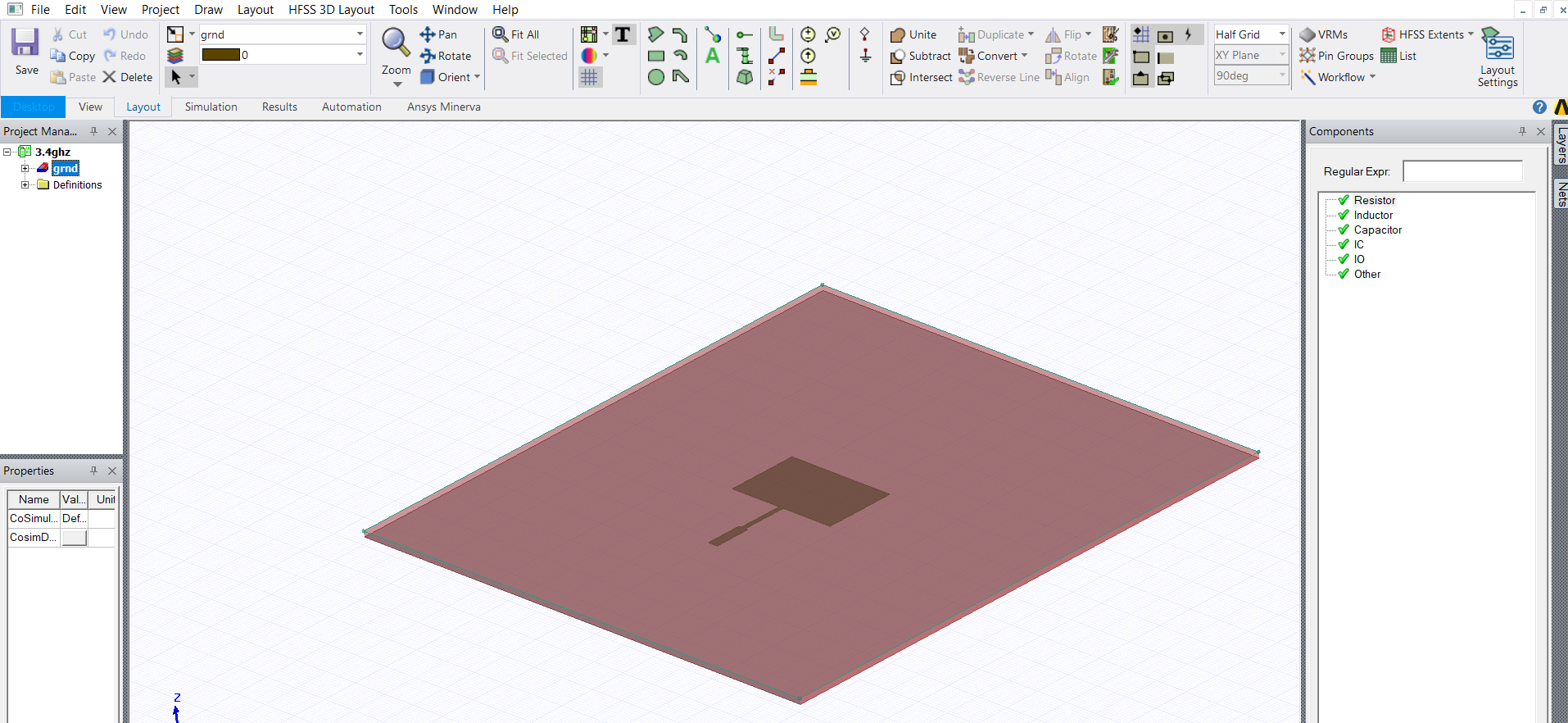Select the draw circle tool
1568x723 pixels.
tap(655, 77)
